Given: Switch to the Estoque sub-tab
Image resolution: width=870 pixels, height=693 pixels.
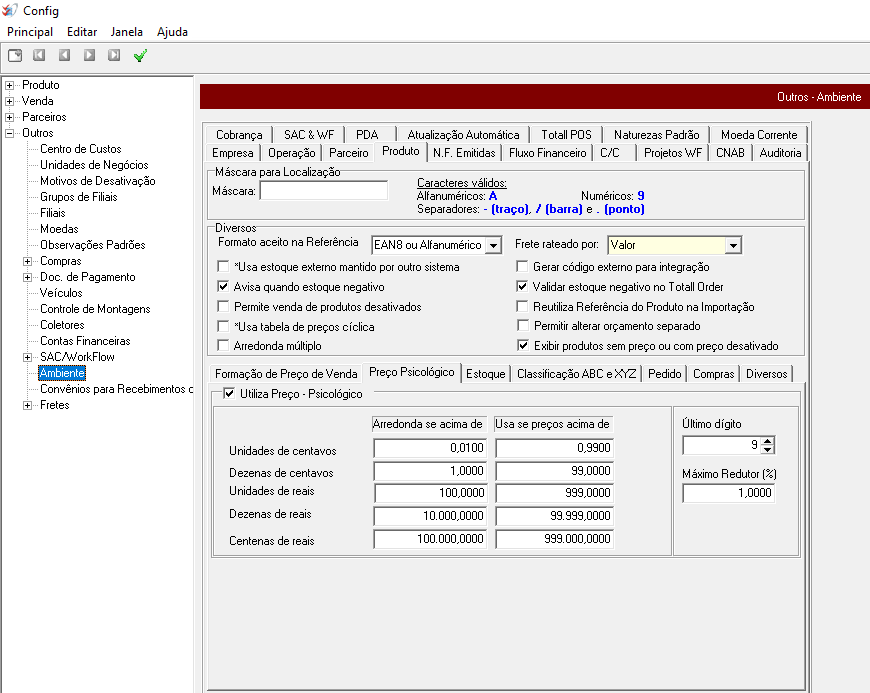Looking at the screenshot, I should (x=485, y=374).
